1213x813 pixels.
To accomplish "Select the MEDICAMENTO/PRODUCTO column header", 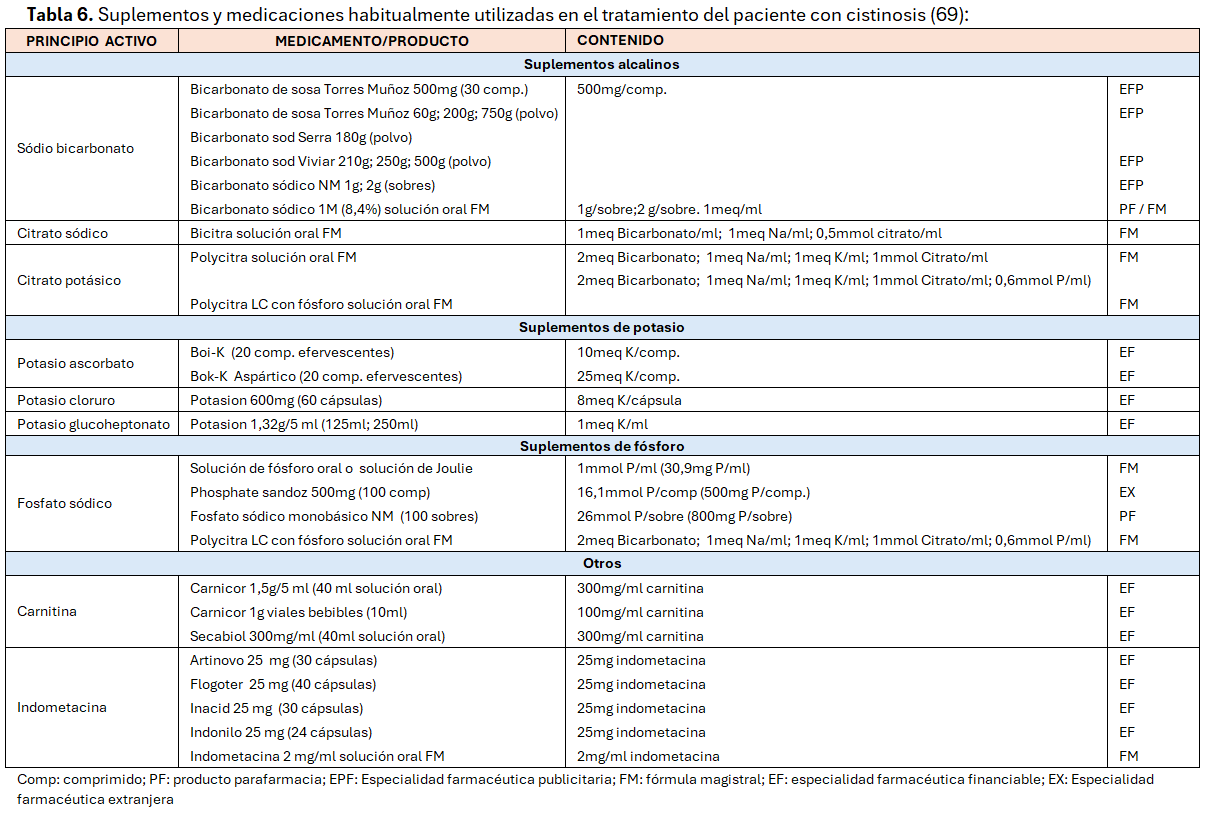I will [x=371, y=41].
